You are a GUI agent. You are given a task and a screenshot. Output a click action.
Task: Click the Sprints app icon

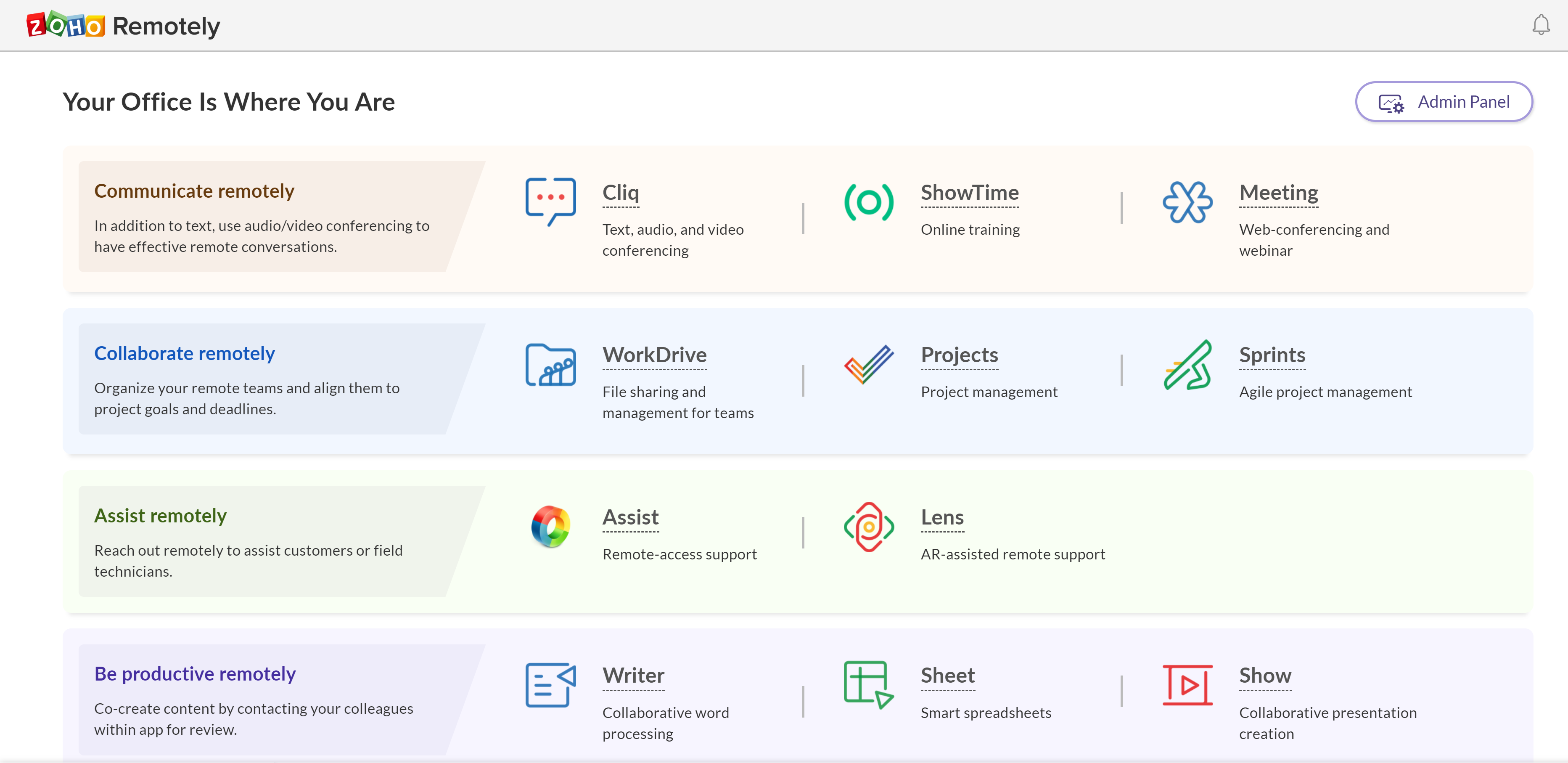click(x=1187, y=364)
